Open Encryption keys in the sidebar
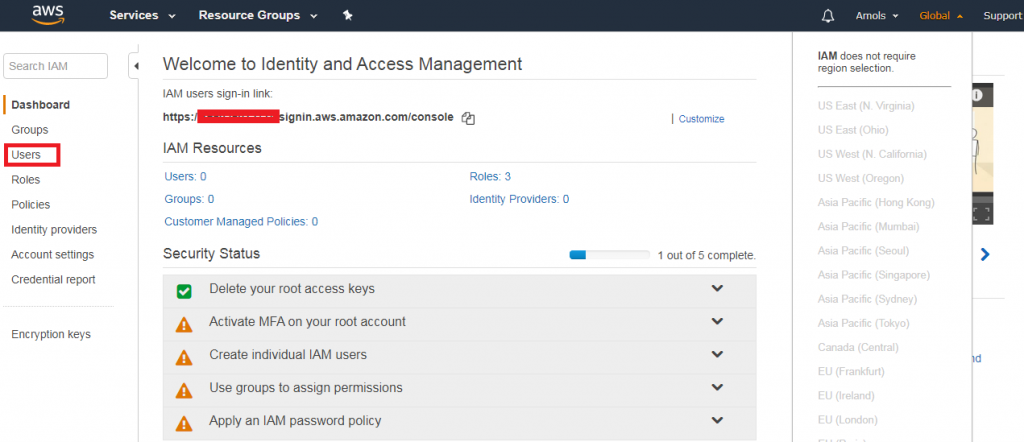The height and width of the screenshot is (442, 1024). 51,334
